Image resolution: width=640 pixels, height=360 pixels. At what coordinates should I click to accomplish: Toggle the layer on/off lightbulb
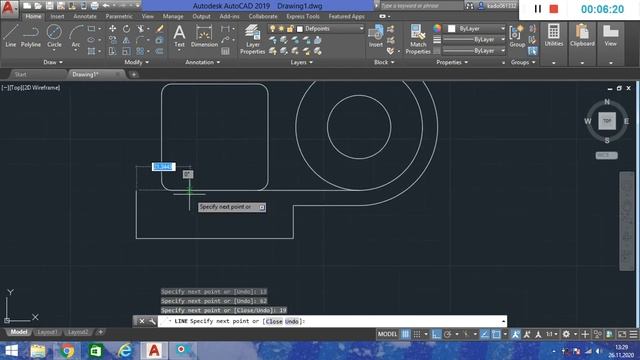coord(273,29)
